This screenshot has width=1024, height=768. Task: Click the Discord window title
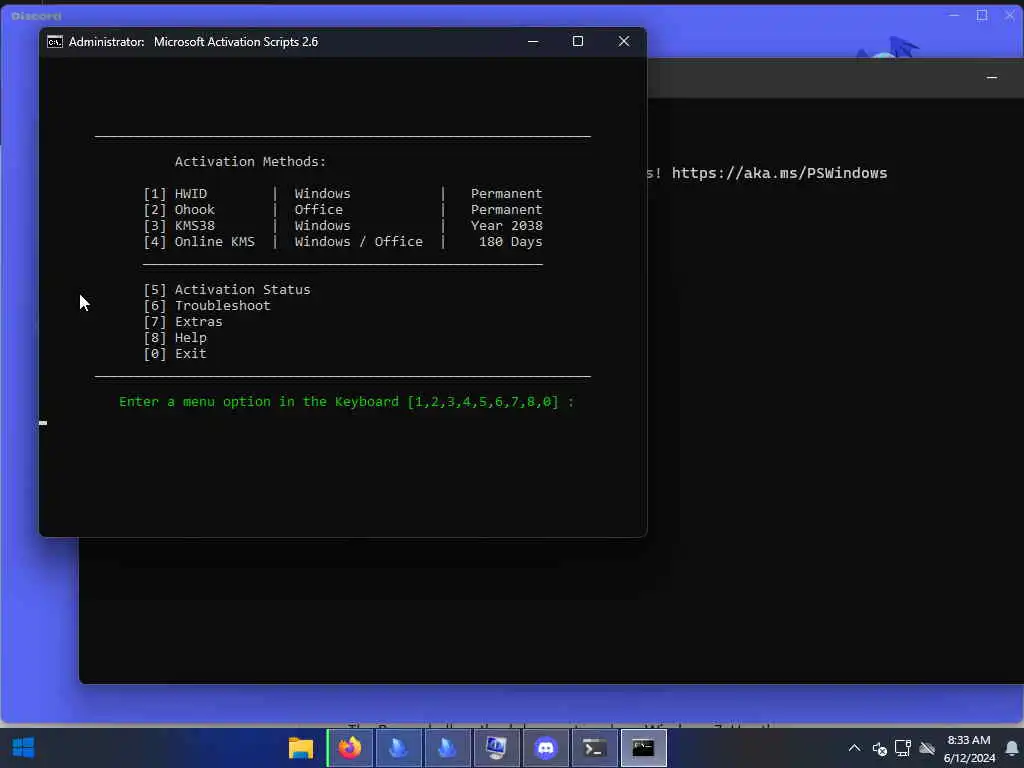tap(36, 16)
